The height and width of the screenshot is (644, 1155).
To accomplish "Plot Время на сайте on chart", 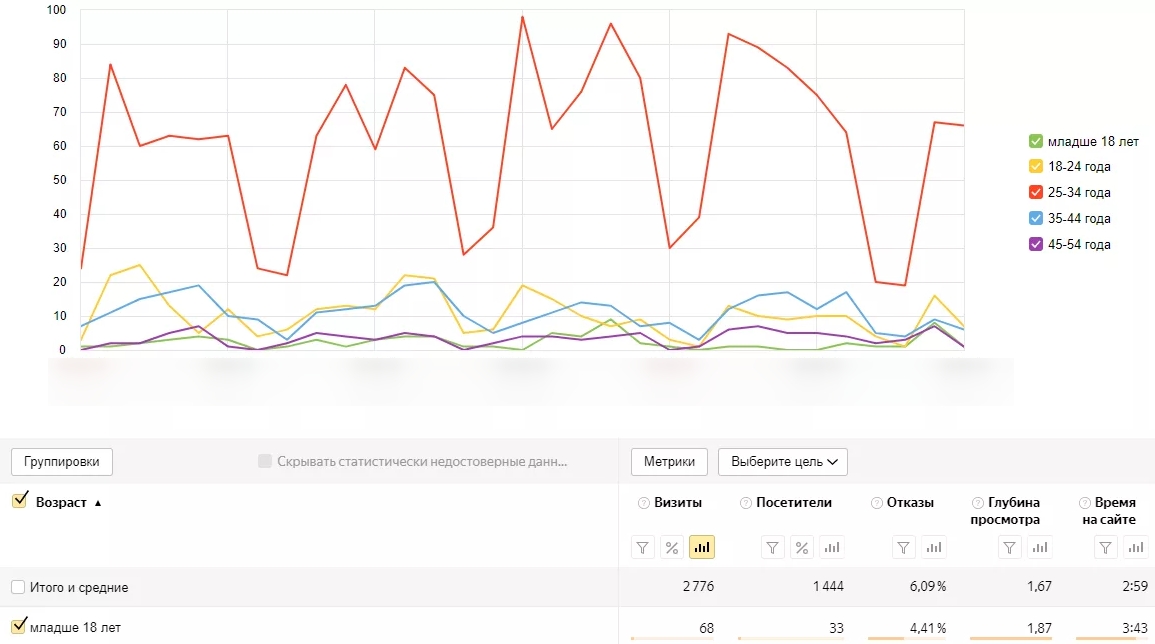I will coord(1135,547).
